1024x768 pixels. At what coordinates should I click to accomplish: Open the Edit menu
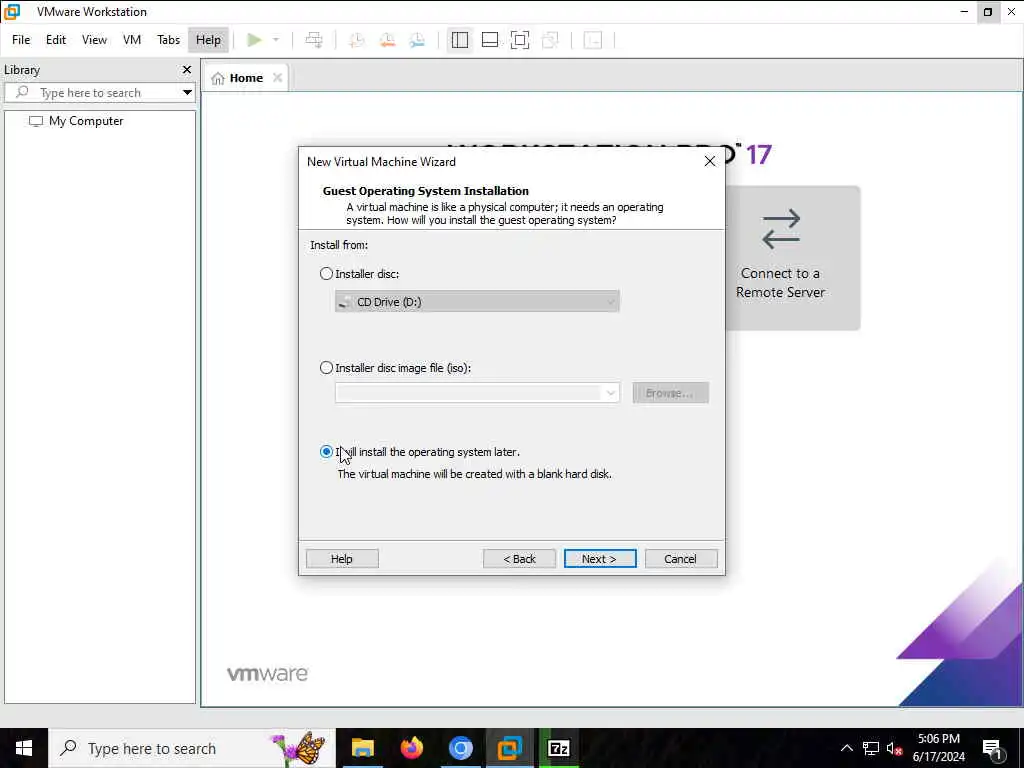click(56, 40)
